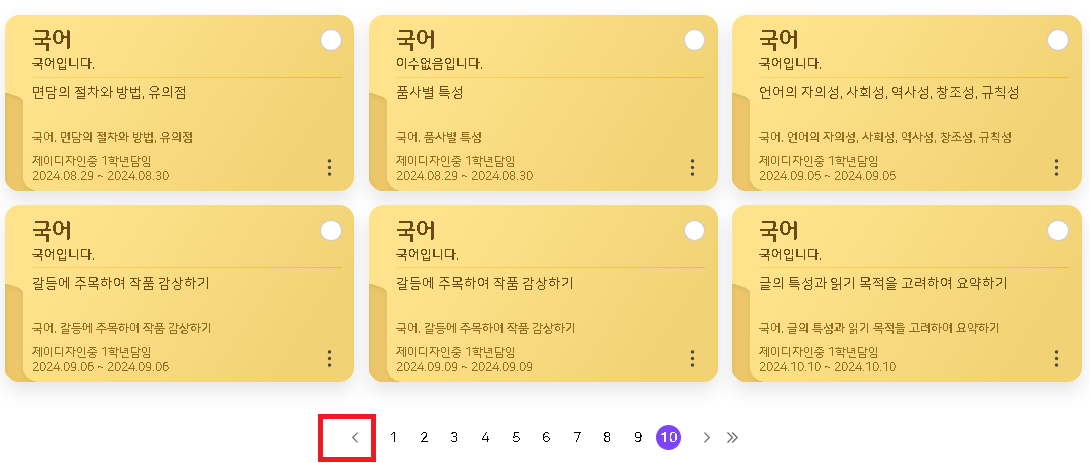Viewport: 1090px width, 463px height.
Task: Click the next page right arrow
Action: [707, 438]
